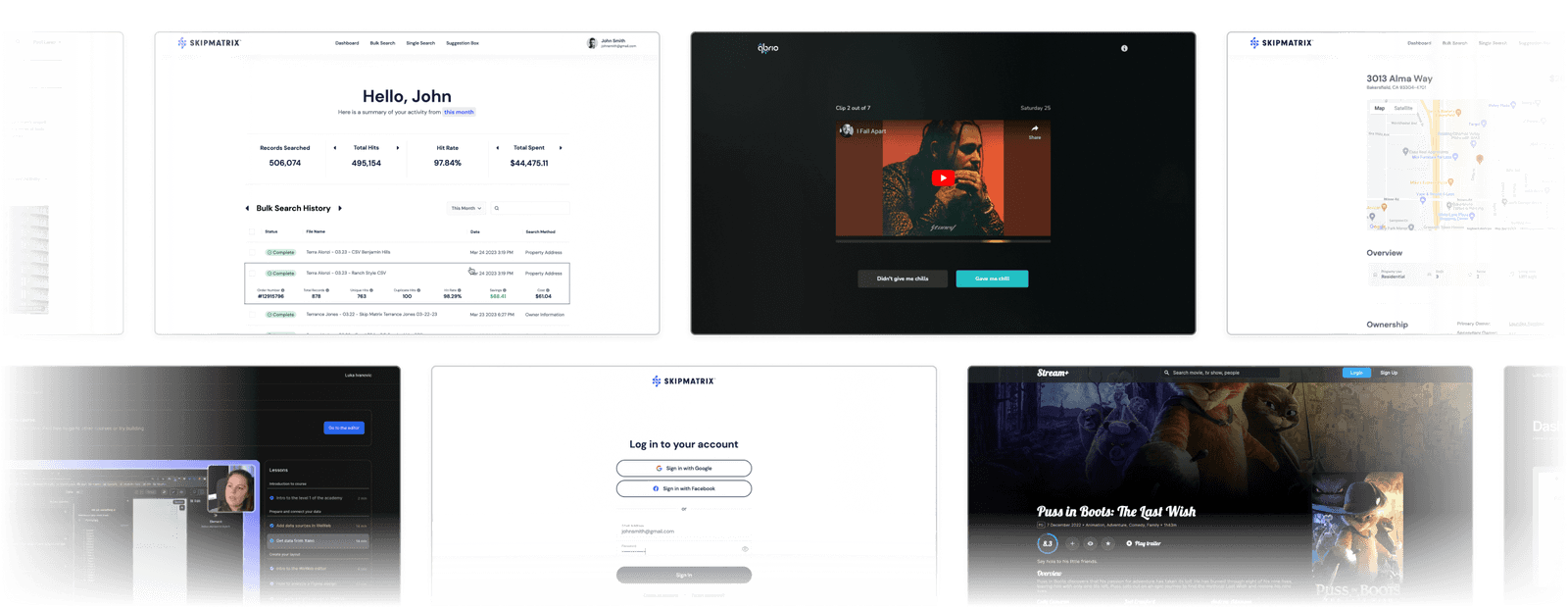Click the plus icon under Puss in Boots title
Viewport: 1568px width, 607px height.
pyautogui.click(x=1072, y=543)
